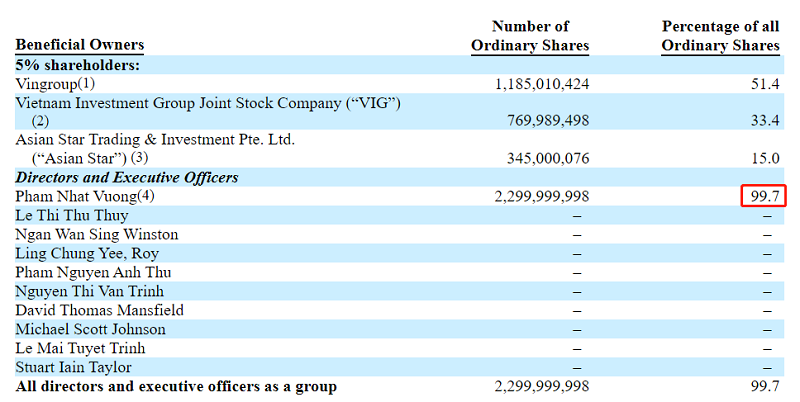This screenshot has width=800, height=402.
Task: Select Directors and Executive Officers heading
Action: coord(127,178)
